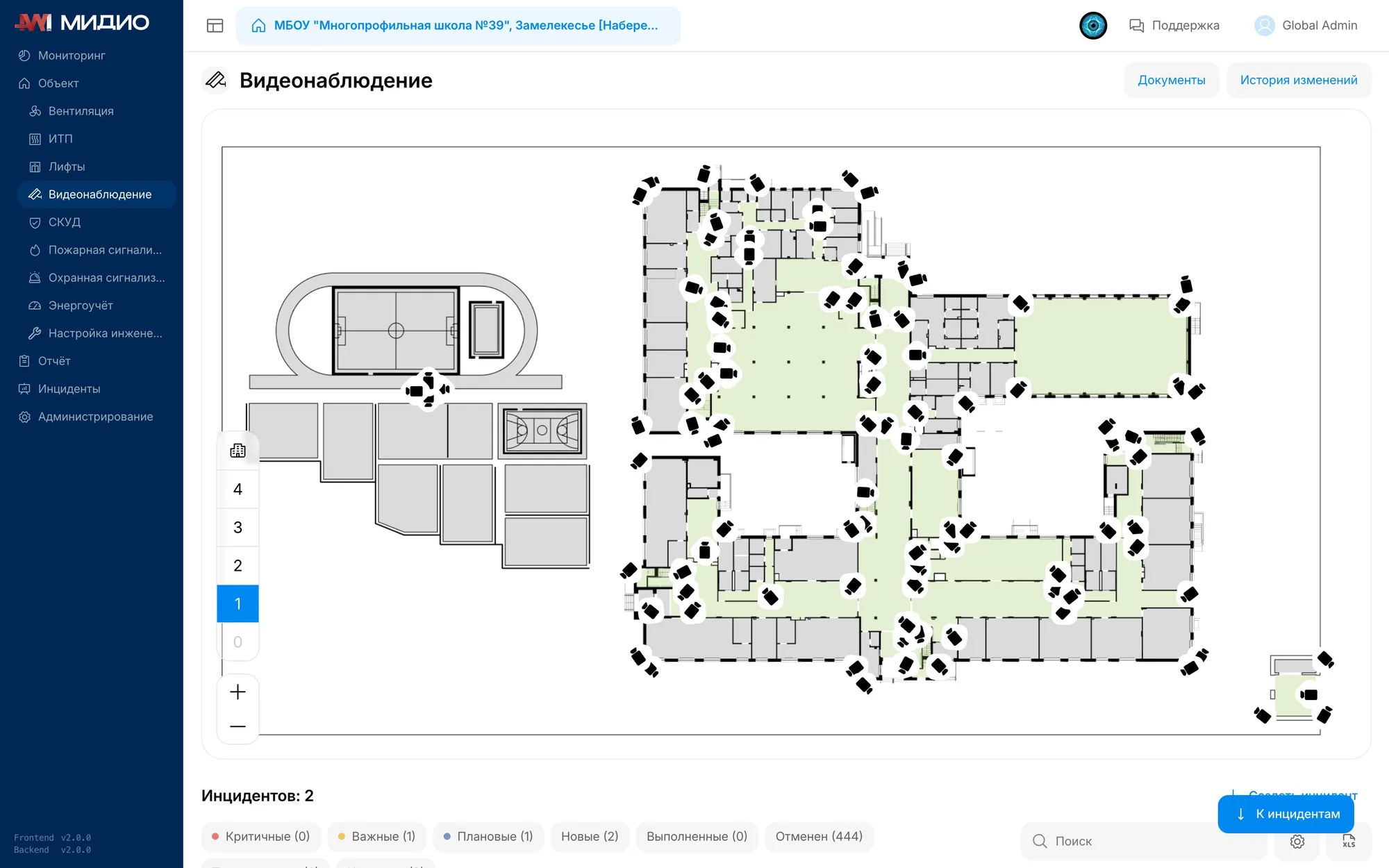This screenshot has height=868, width=1389.
Task: Export incidents to XLS file
Action: pyautogui.click(x=1349, y=841)
